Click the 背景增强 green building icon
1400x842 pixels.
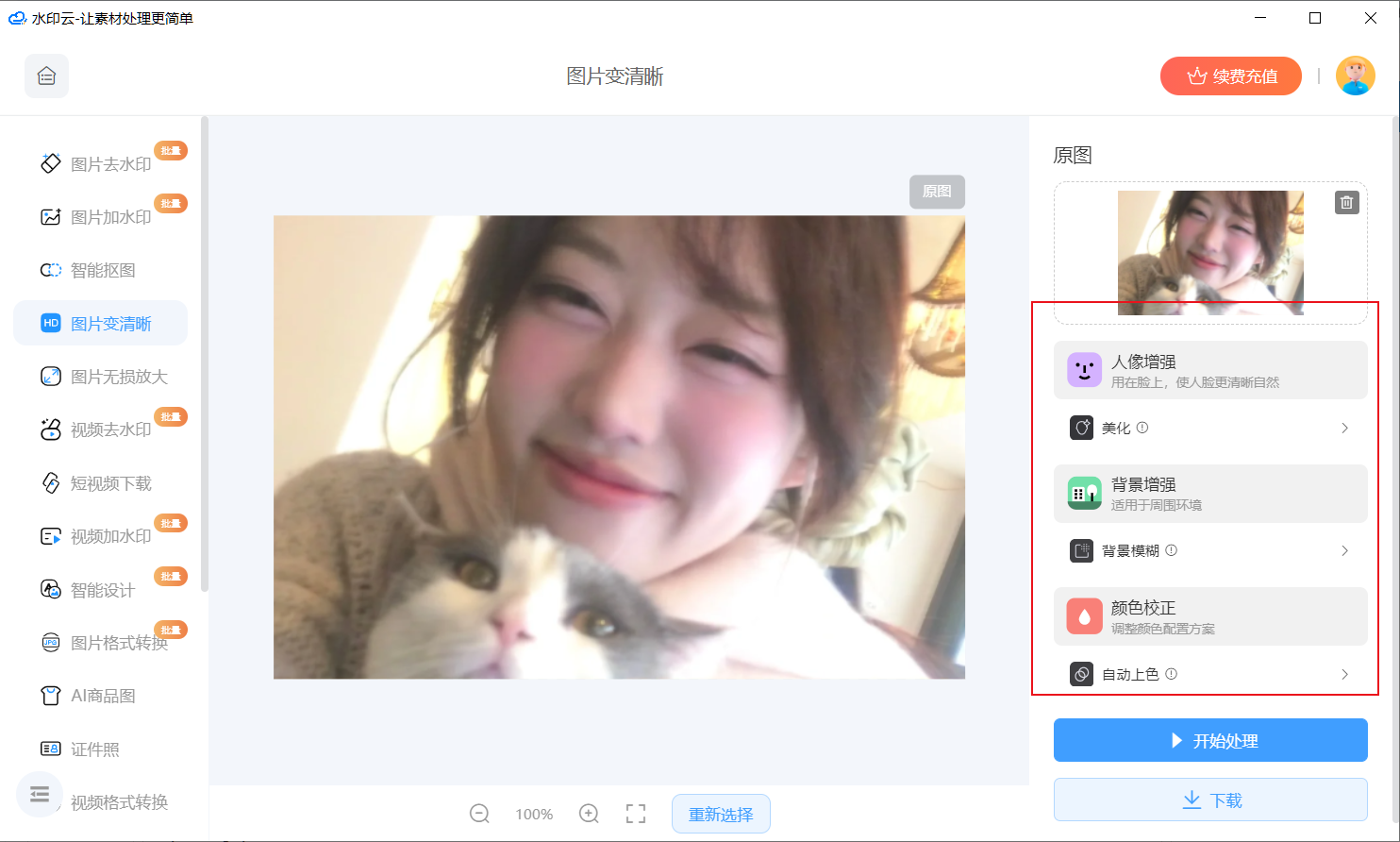coord(1084,493)
